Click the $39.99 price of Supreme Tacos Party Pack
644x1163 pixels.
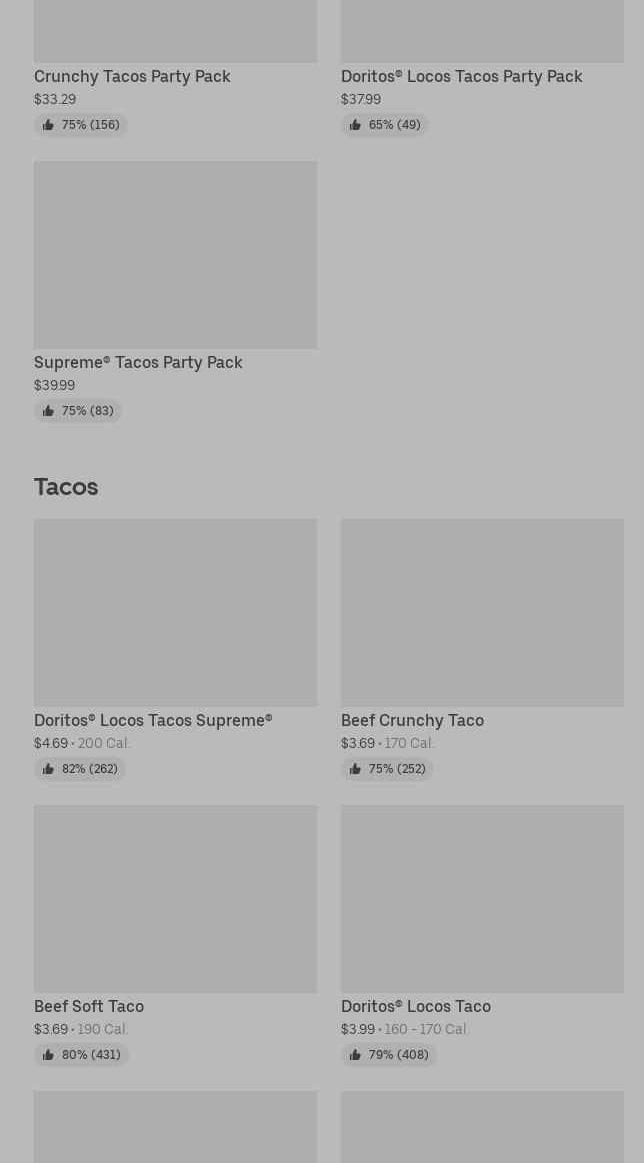pyautogui.click(x=54, y=385)
